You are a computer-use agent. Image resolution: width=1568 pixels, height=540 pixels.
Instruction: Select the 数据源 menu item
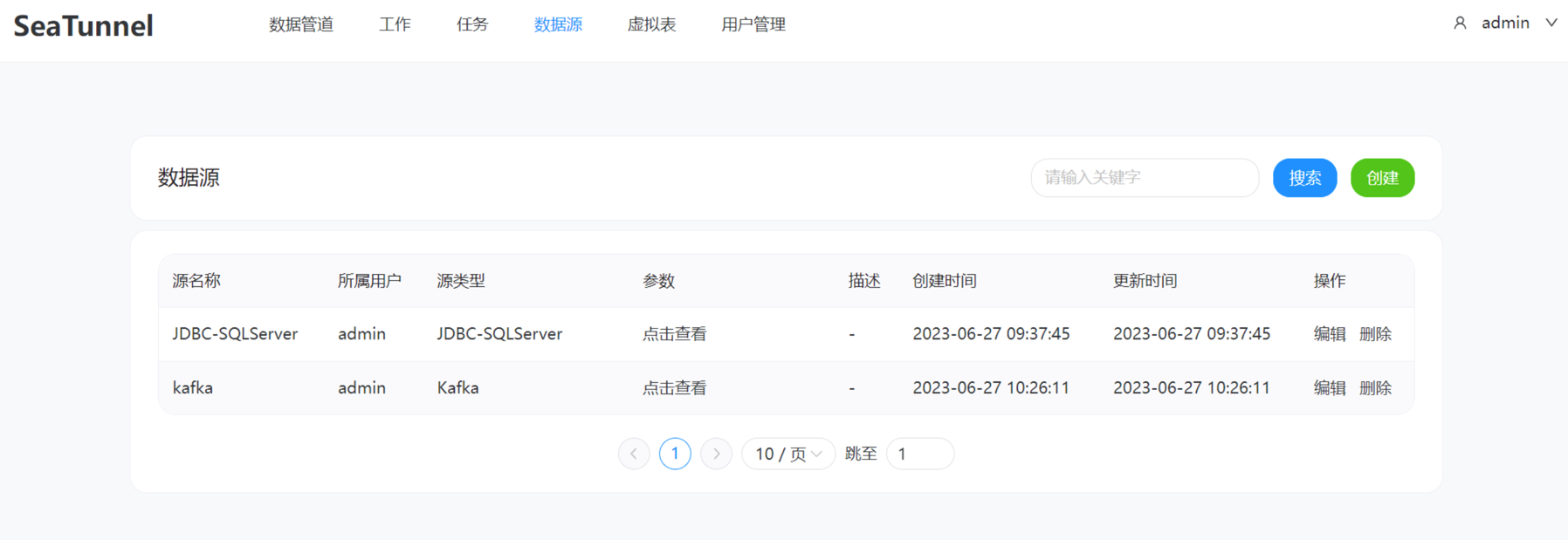tap(558, 24)
